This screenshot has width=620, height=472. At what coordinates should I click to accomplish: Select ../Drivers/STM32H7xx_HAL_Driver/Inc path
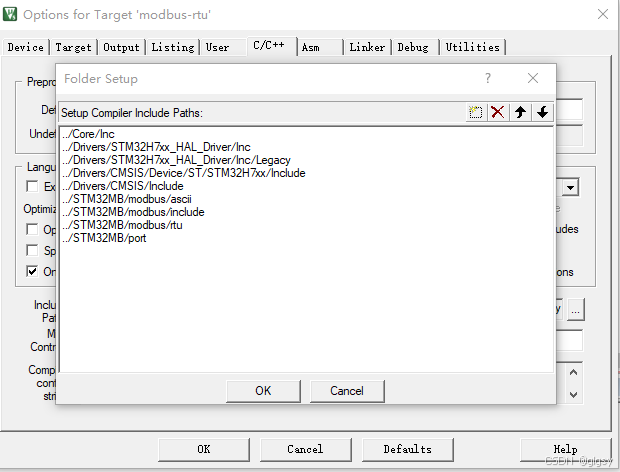tap(156, 147)
